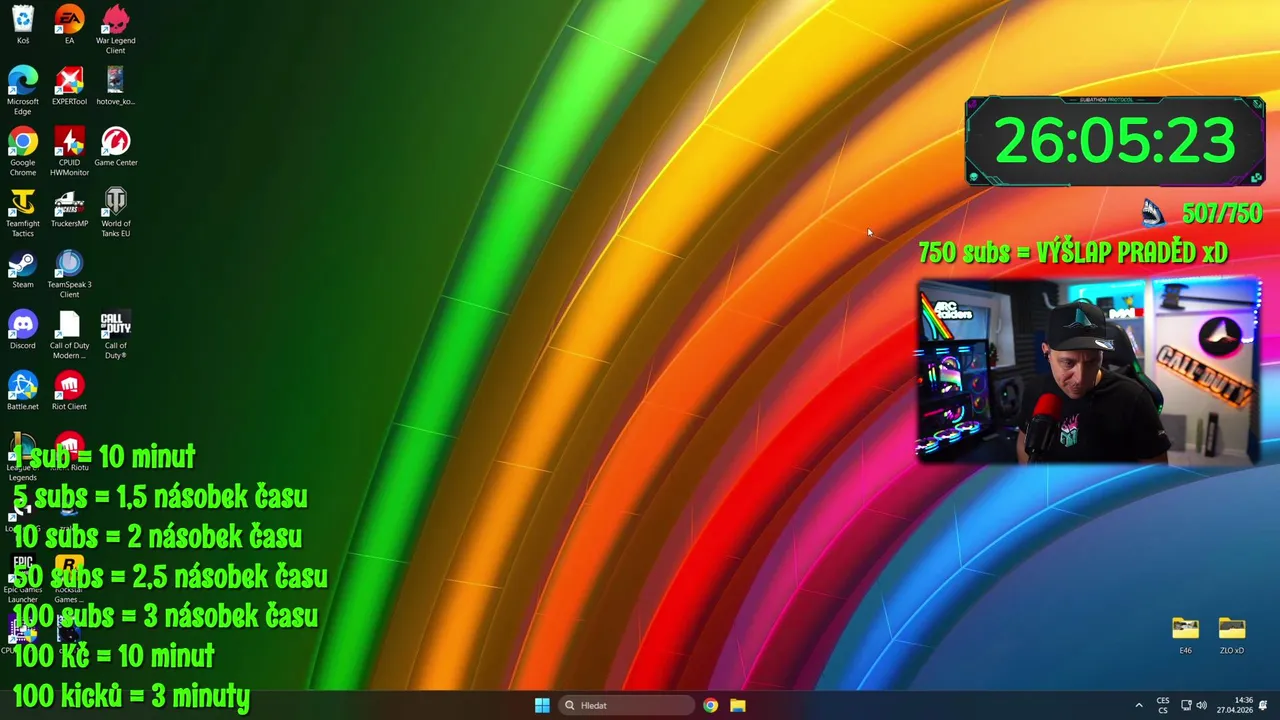This screenshot has height=720, width=1280.
Task: Select CPUID HWMonitor desktop icon
Action: pyautogui.click(x=69, y=152)
